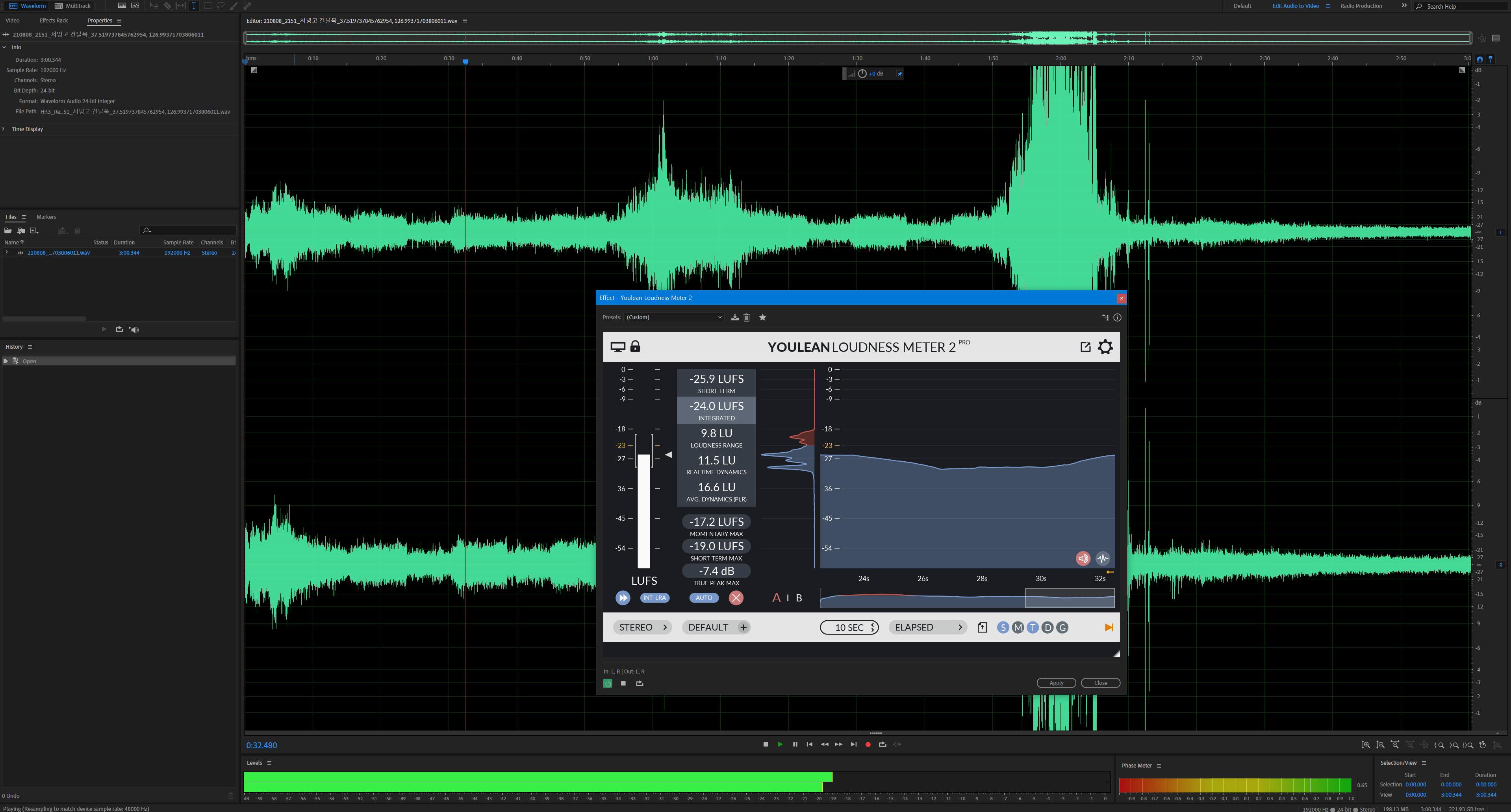Click the red Record button
Screen dimensions: 1511x812
pos(868,745)
